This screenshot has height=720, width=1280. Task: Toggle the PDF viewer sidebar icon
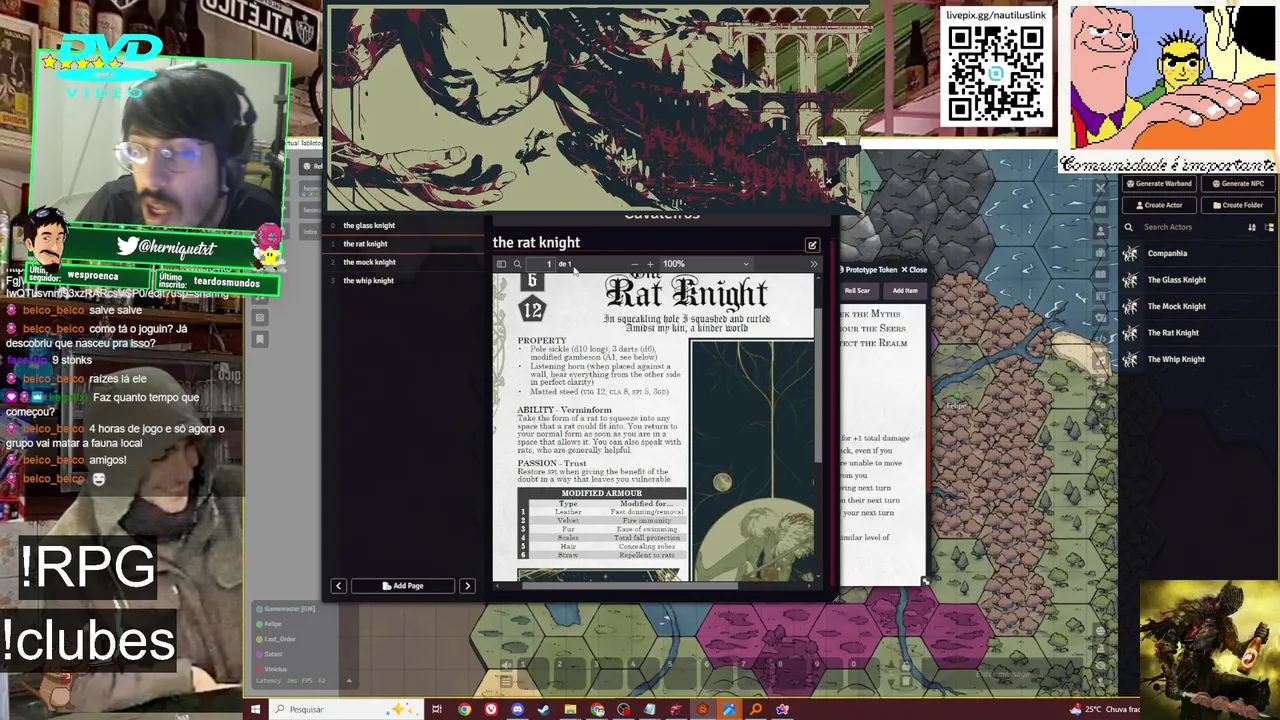[x=501, y=264]
